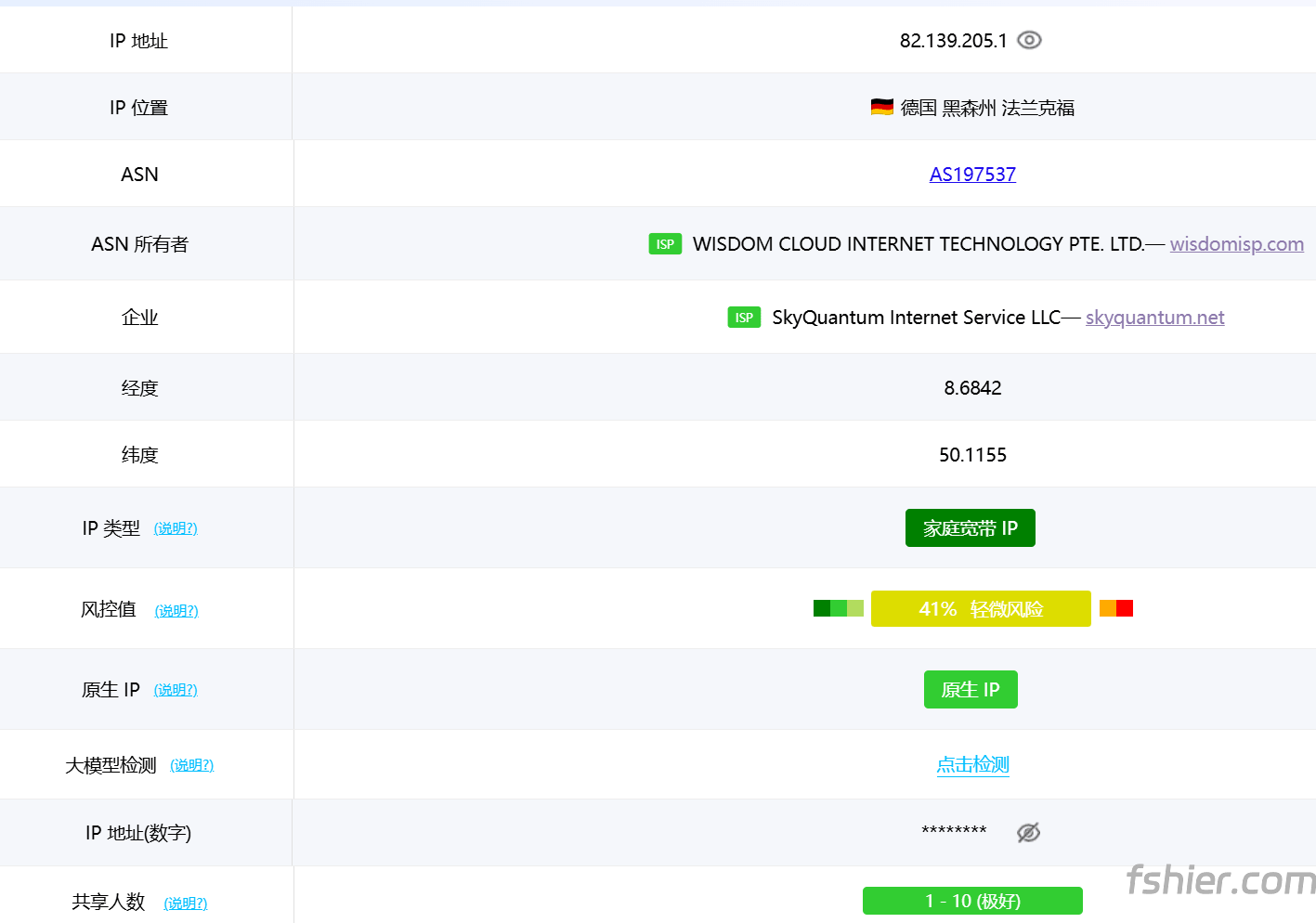The height and width of the screenshot is (923, 1316).
Task: Toggle eye icon beside IP address 82.139.205.1
Action: tap(1029, 40)
